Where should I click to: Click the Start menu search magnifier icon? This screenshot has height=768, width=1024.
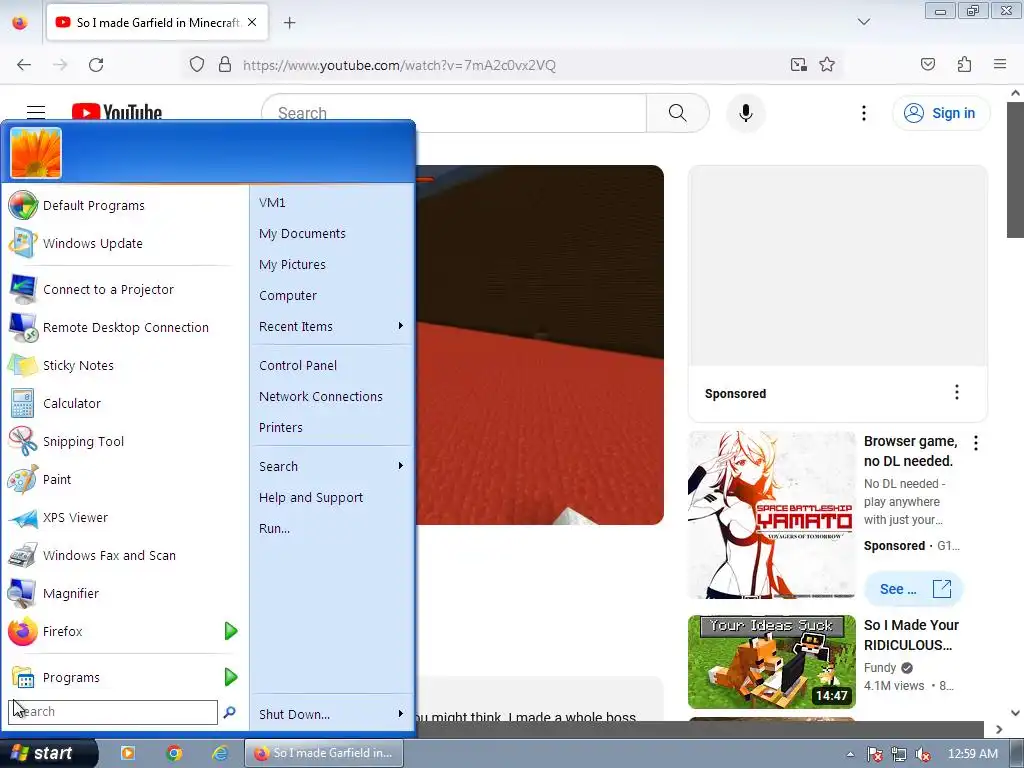pyautogui.click(x=229, y=712)
